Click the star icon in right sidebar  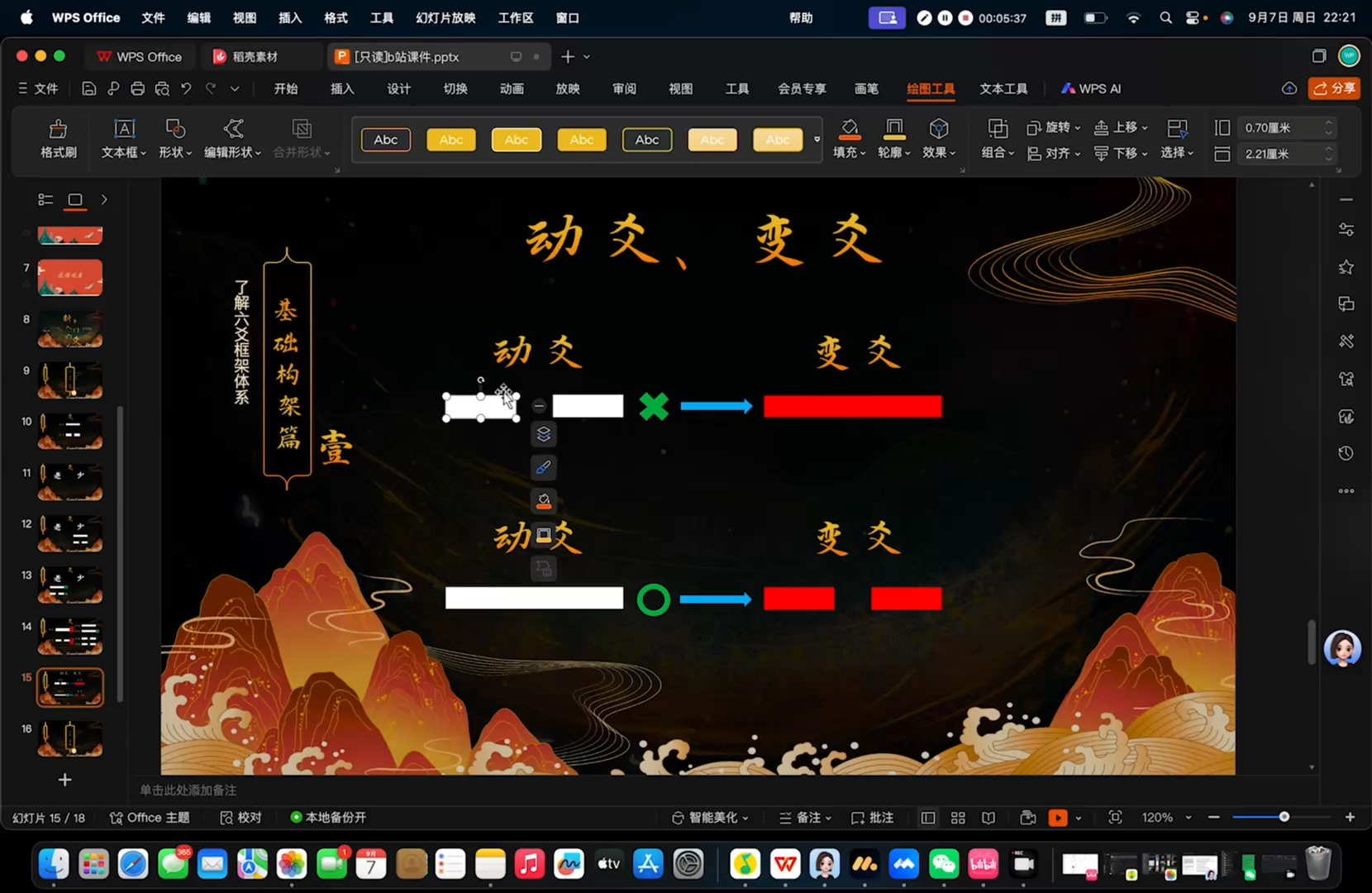coord(1346,267)
